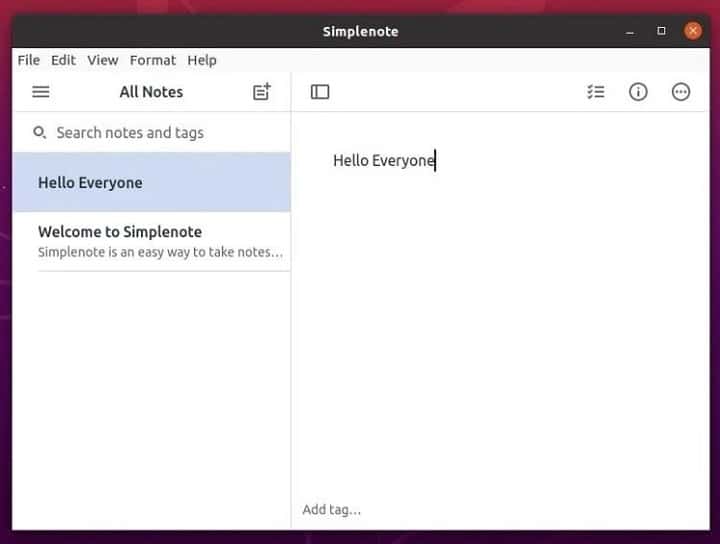This screenshot has height=544, width=720.
Task: Minimize the Simplenote window
Action: [630, 32]
